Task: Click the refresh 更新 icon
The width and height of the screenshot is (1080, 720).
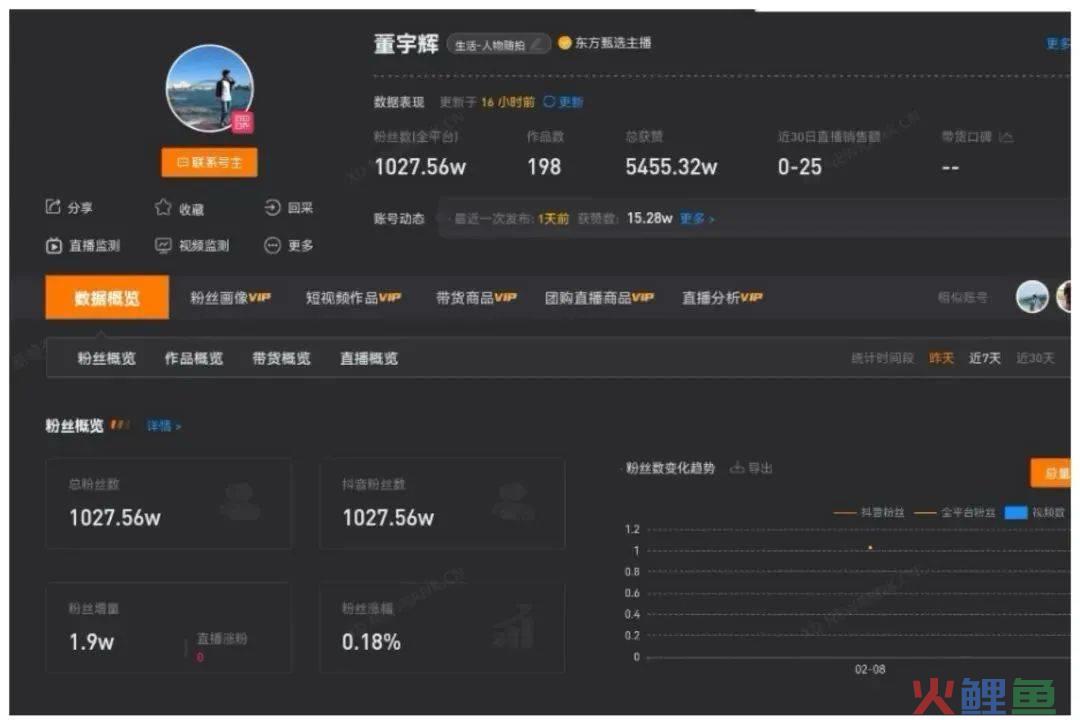Action: click(x=549, y=102)
